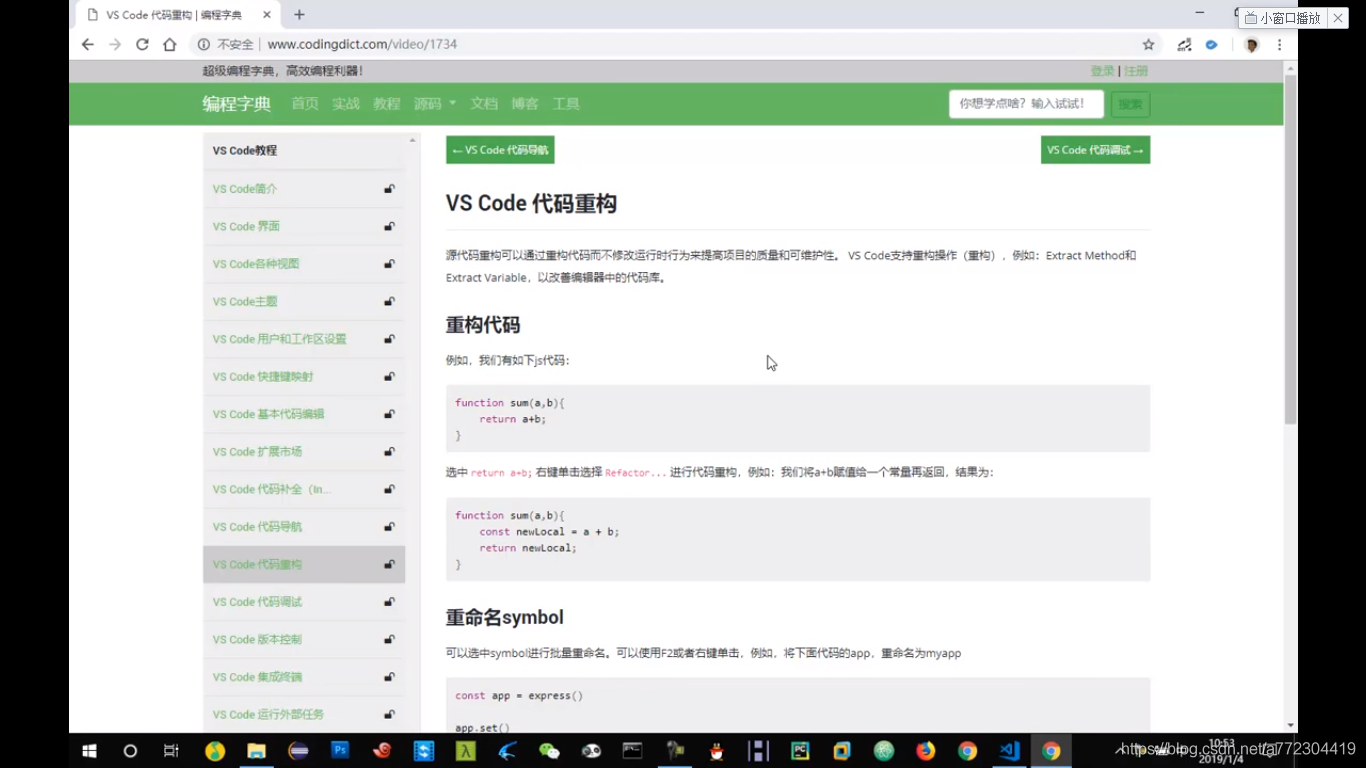1366x768 pixels.
Task: Click the 小窗口播放 mini-window play button
Action: 1283,18
